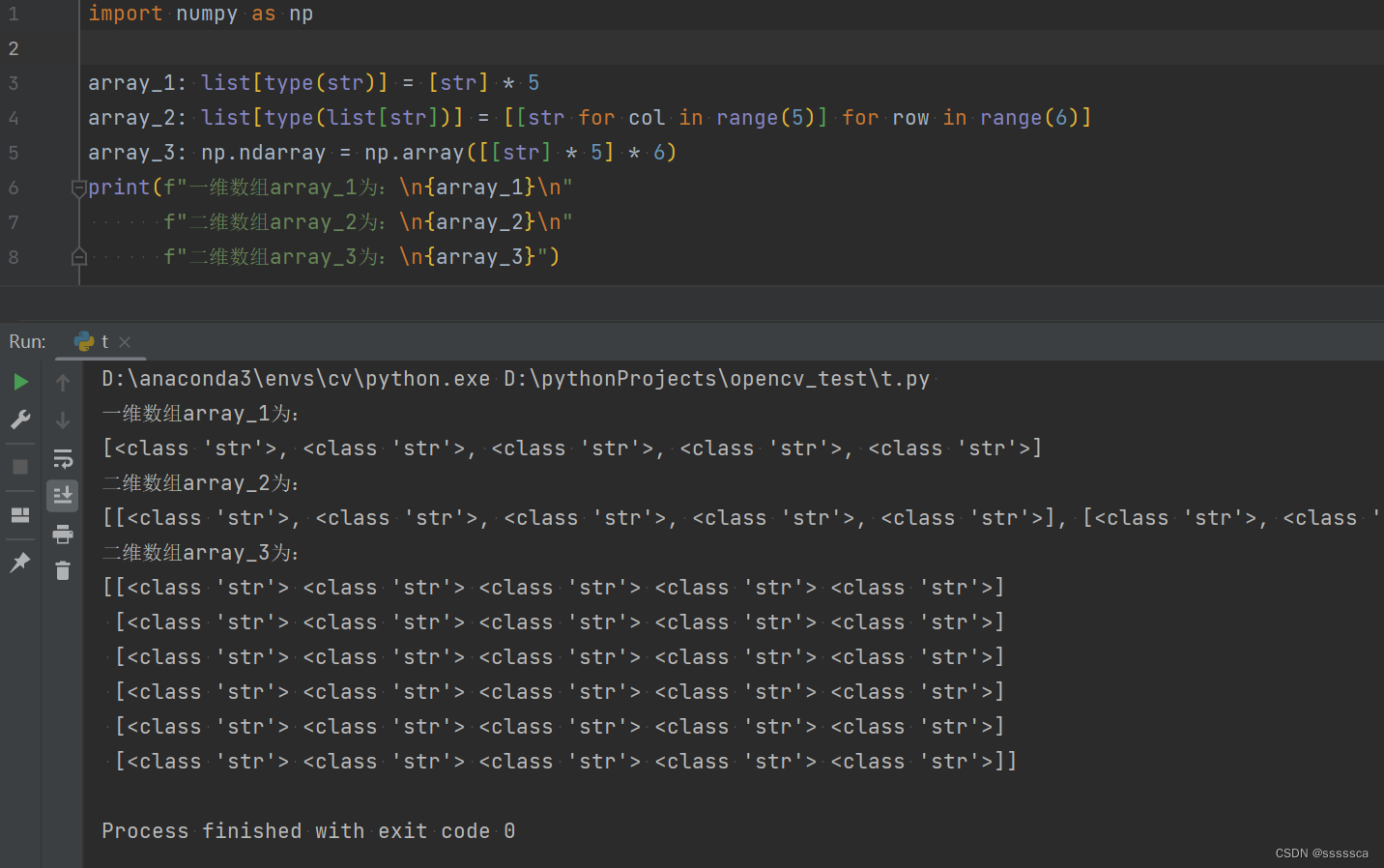Click 'np.array' call on line 5
This screenshot has height=868, width=1384.
coord(415,153)
